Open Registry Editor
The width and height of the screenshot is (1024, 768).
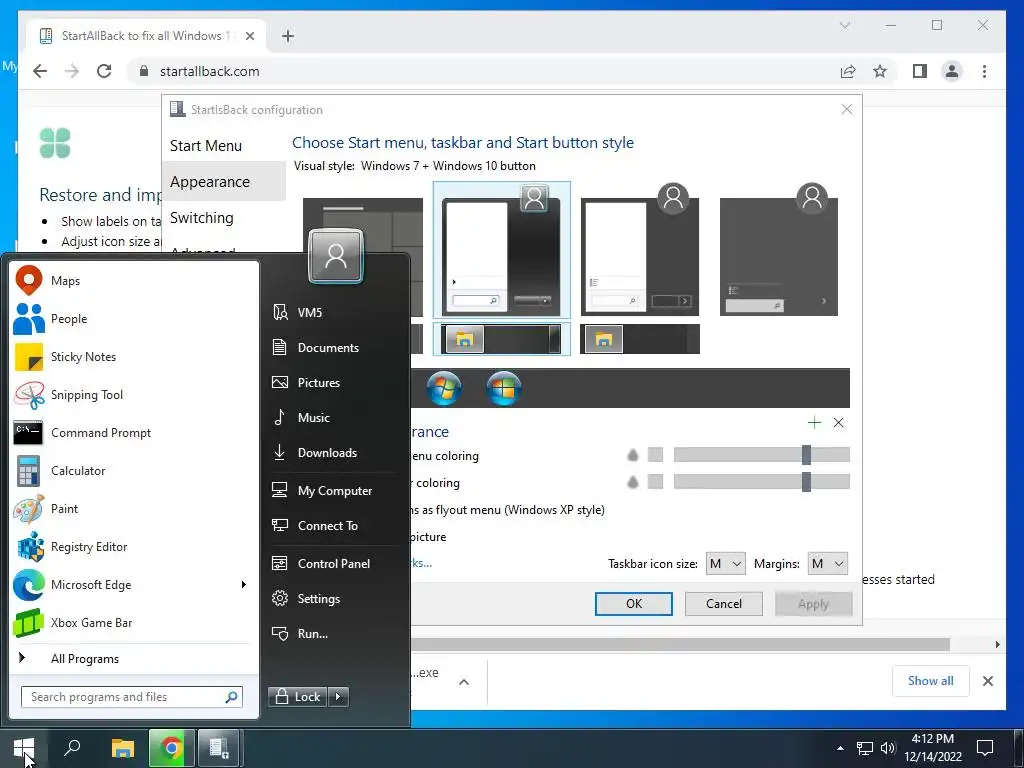(x=134, y=547)
